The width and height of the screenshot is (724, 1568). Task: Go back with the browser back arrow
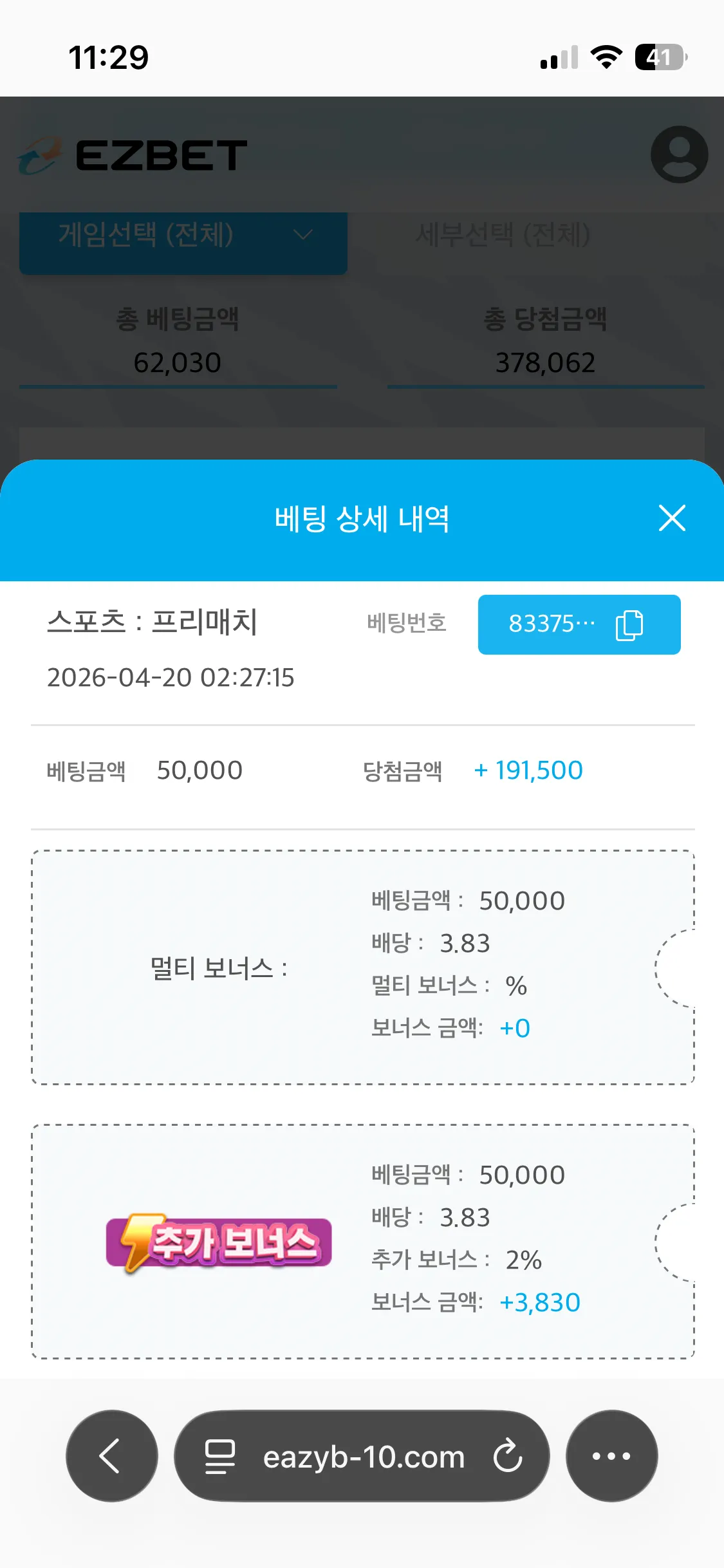(x=111, y=1456)
